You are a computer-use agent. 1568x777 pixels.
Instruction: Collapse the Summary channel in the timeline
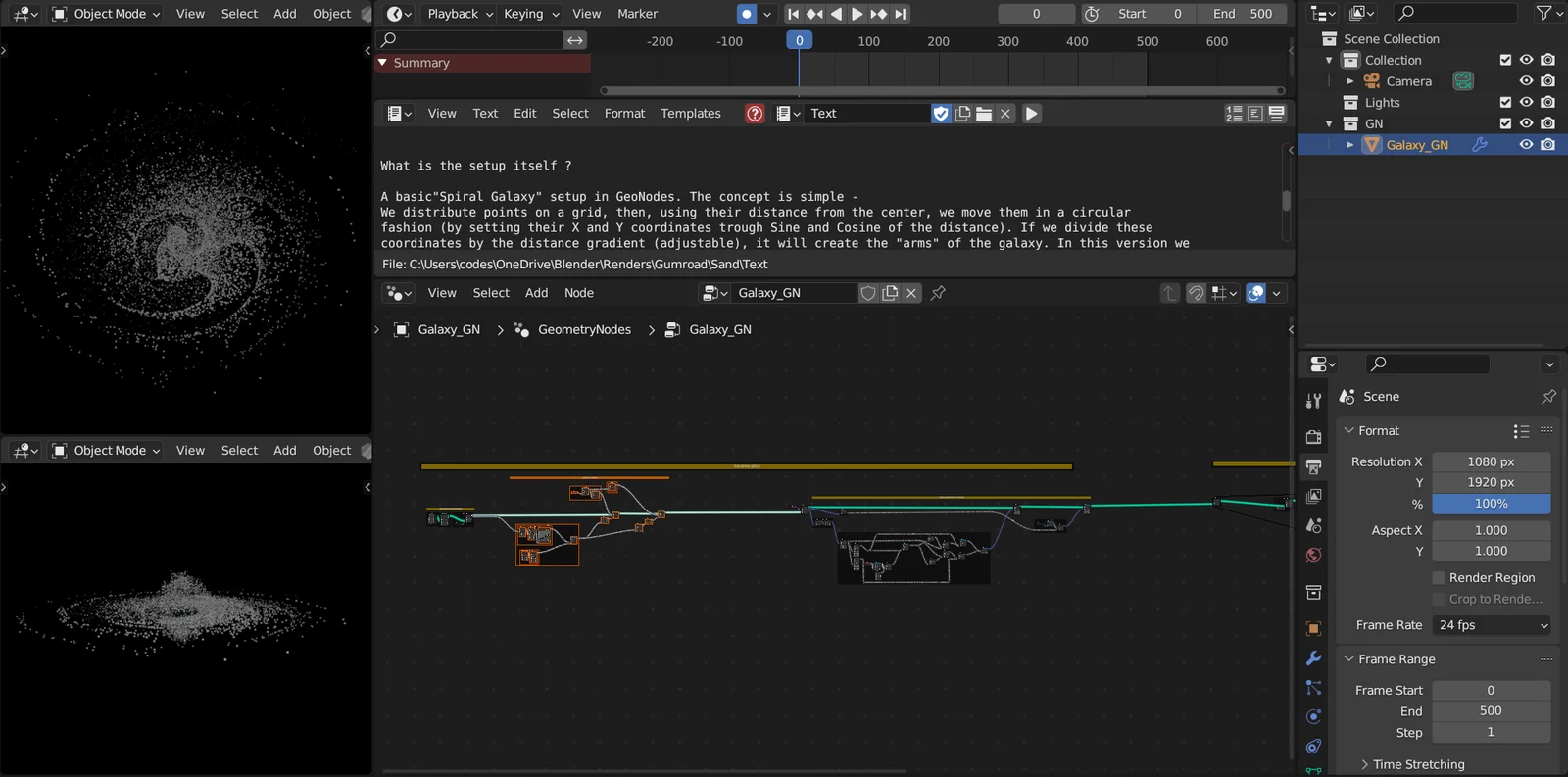point(383,63)
